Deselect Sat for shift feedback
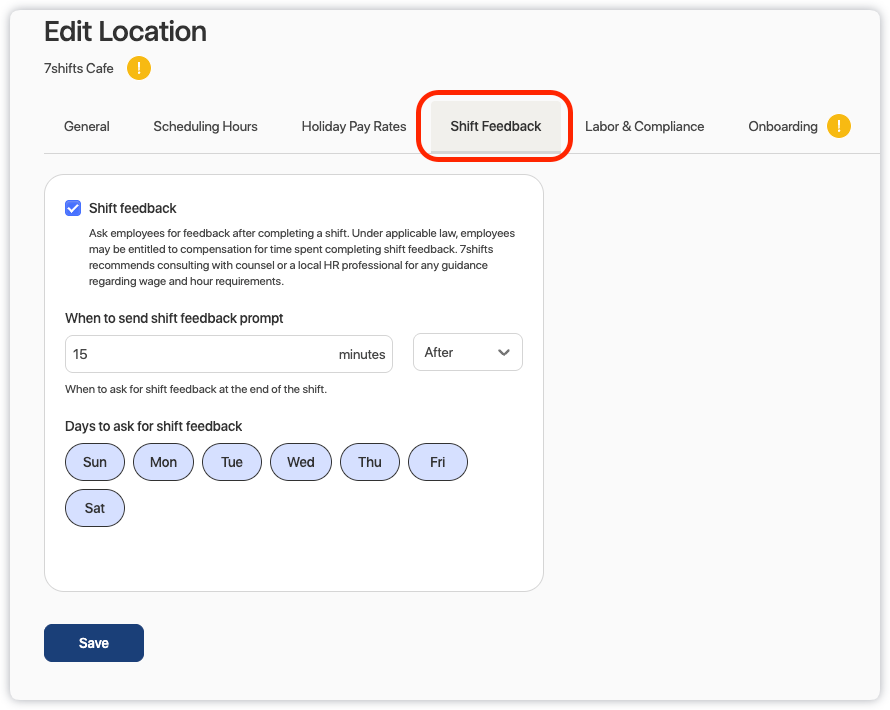This screenshot has height=710, width=890. 95,508
